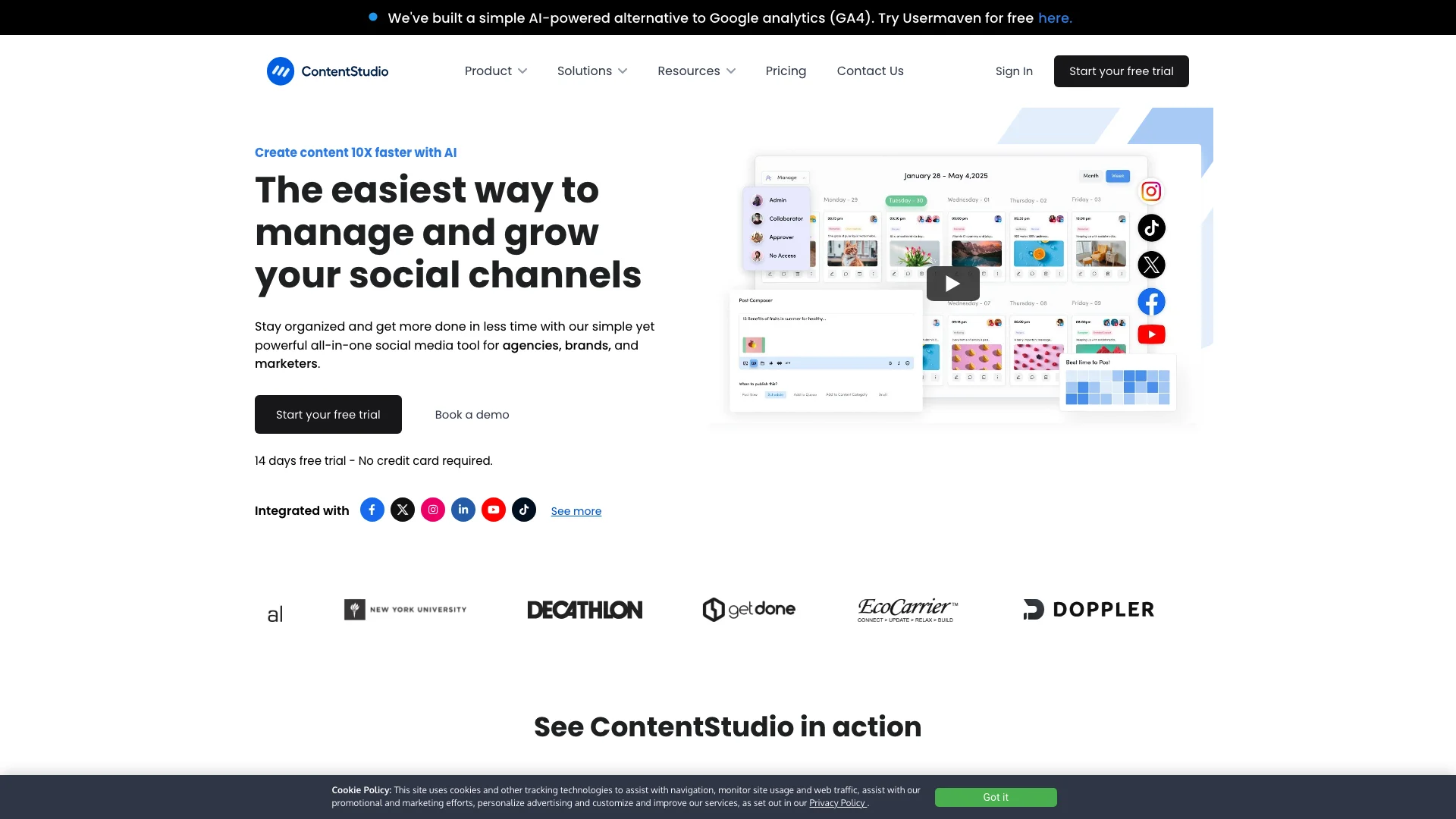This screenshot has height=819, width=1456.
Task: Click Sign In
Action: coord(1014,71)
